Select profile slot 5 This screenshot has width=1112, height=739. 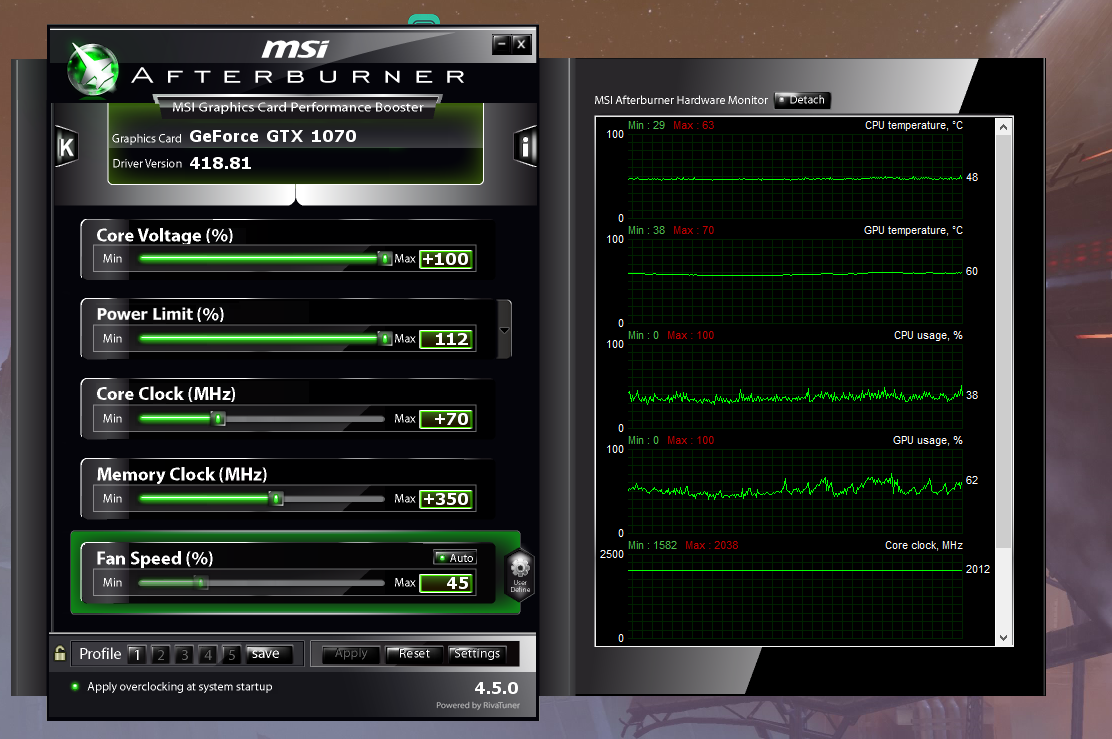point(231,654)
